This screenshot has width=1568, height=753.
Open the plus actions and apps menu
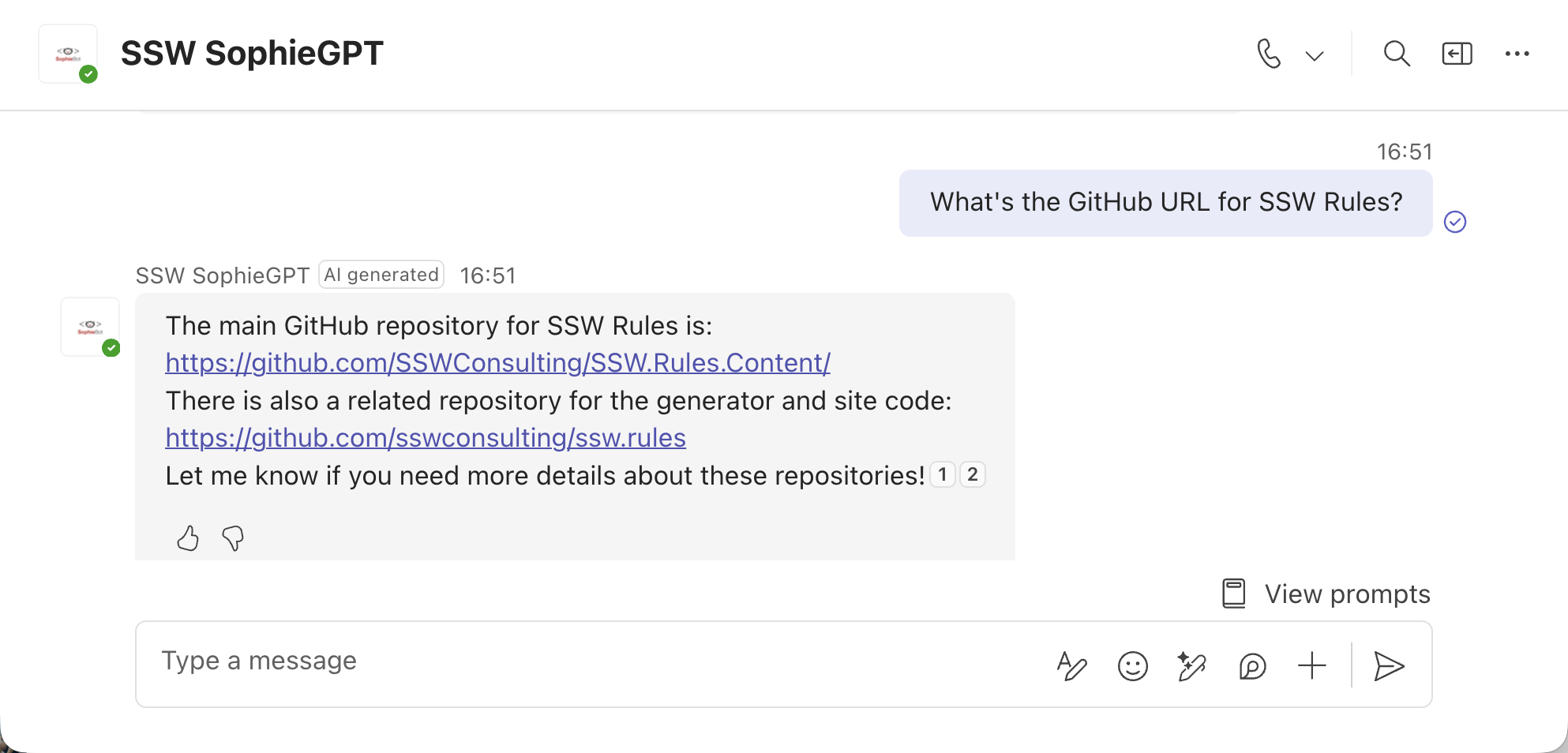pos(1312,665)
